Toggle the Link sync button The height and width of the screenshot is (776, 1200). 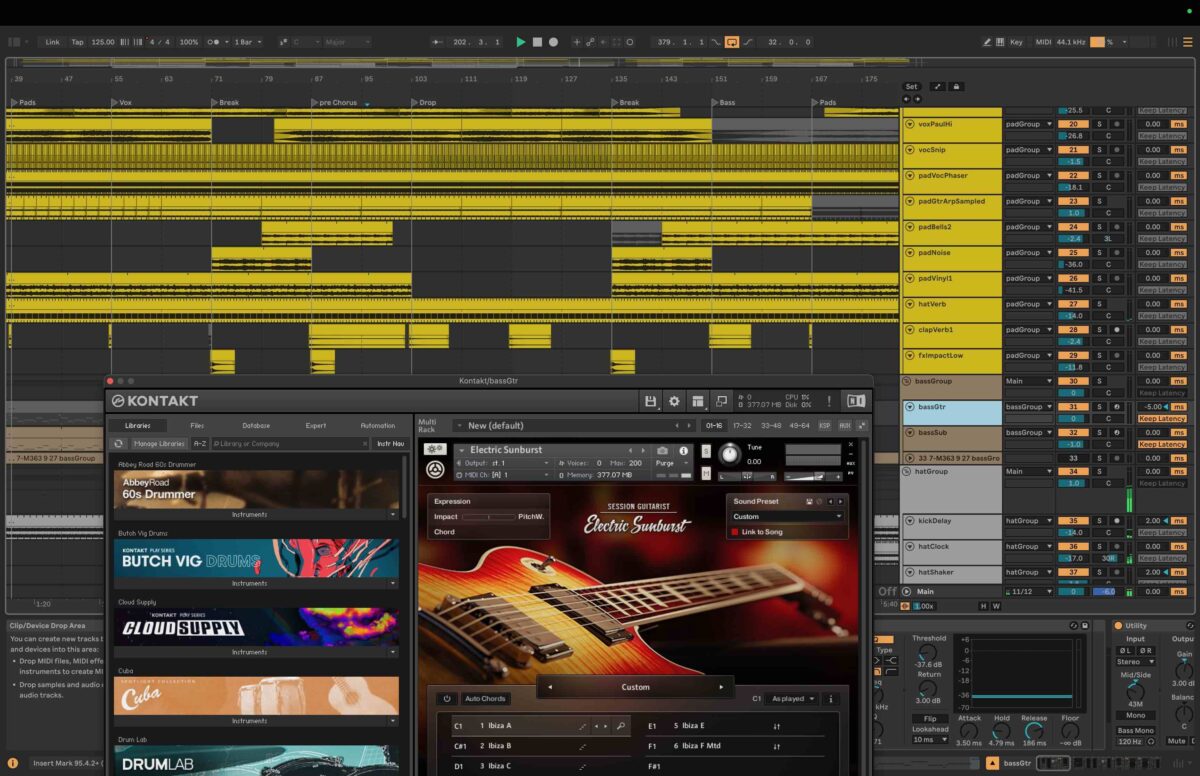click(x=52, y=42)
